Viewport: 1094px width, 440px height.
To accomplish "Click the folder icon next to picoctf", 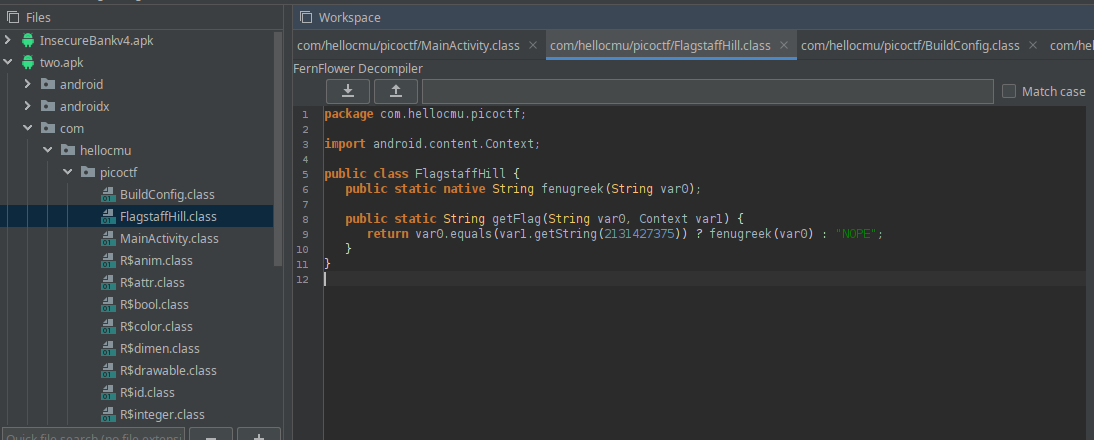I will 88,172.
